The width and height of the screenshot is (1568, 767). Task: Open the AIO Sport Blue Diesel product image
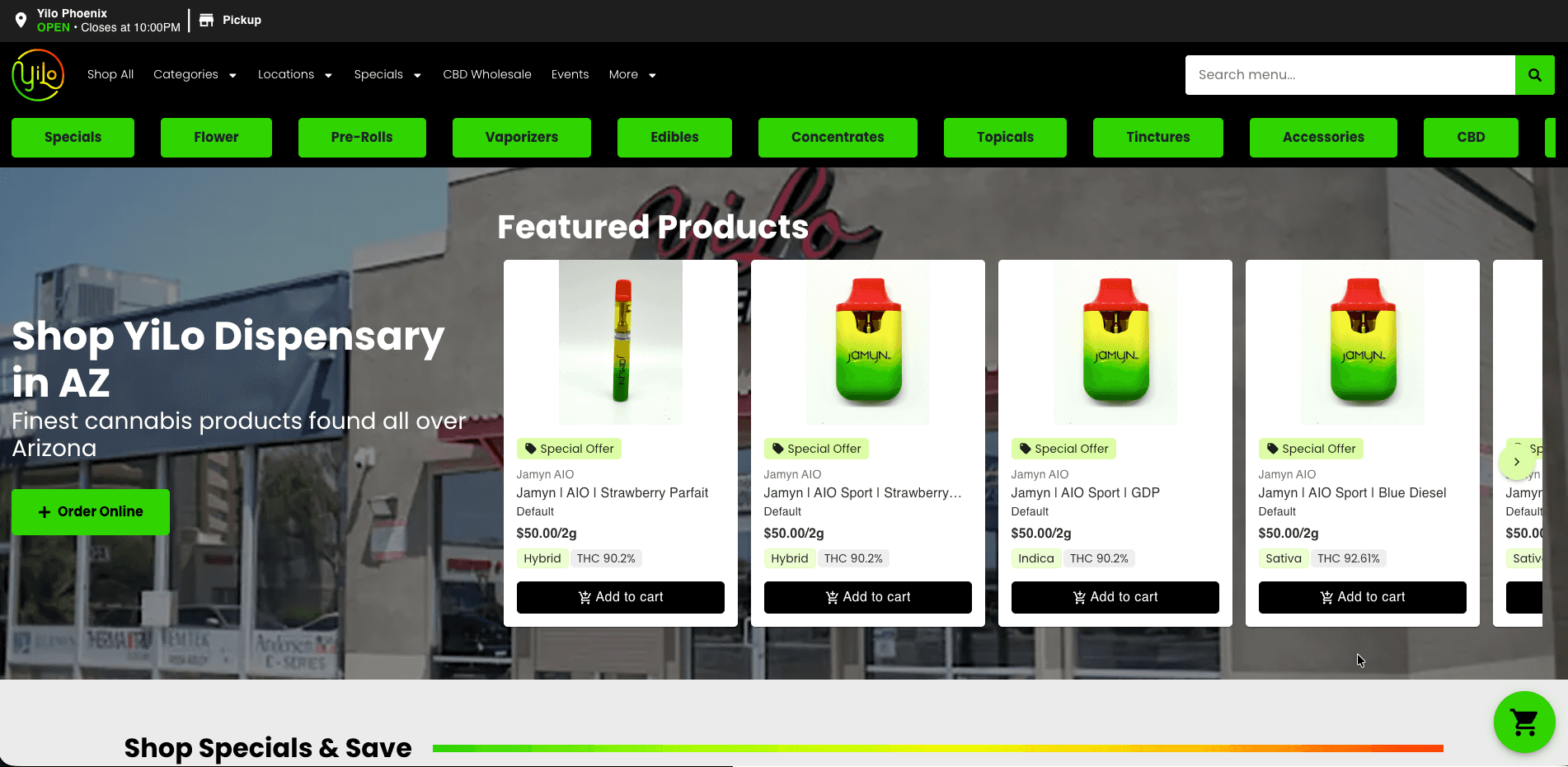(1363, 342)
